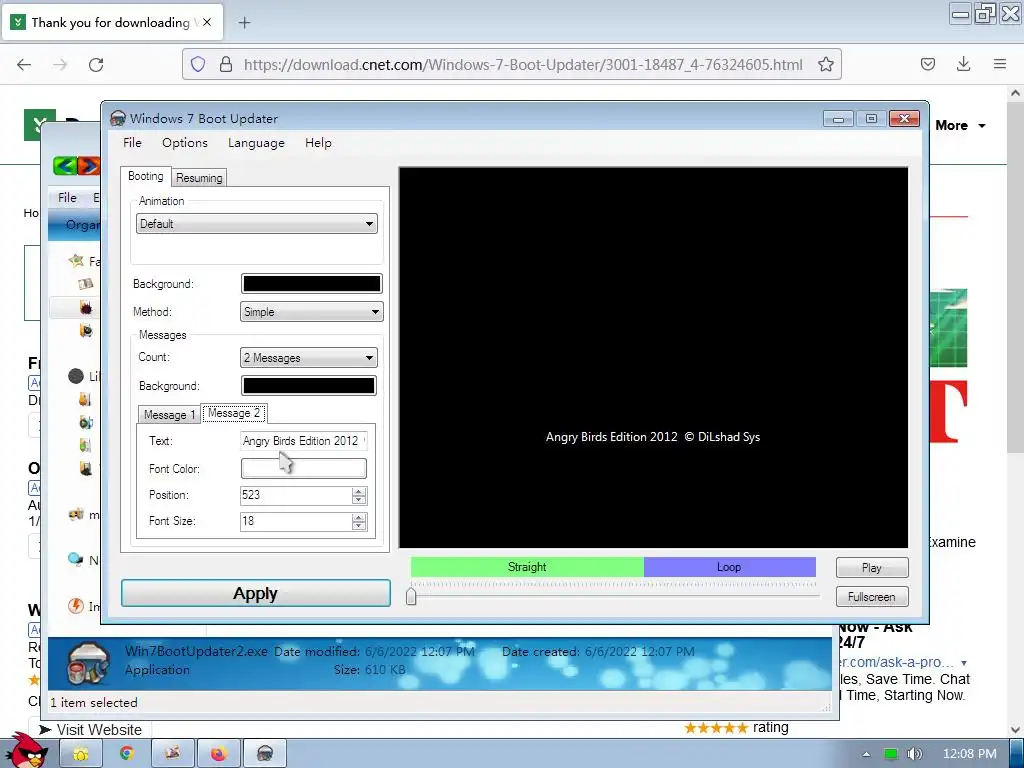Click the message Text input field
This screenshot has height=768, width=1024.
pyautogui.click(x=304, y=441)
